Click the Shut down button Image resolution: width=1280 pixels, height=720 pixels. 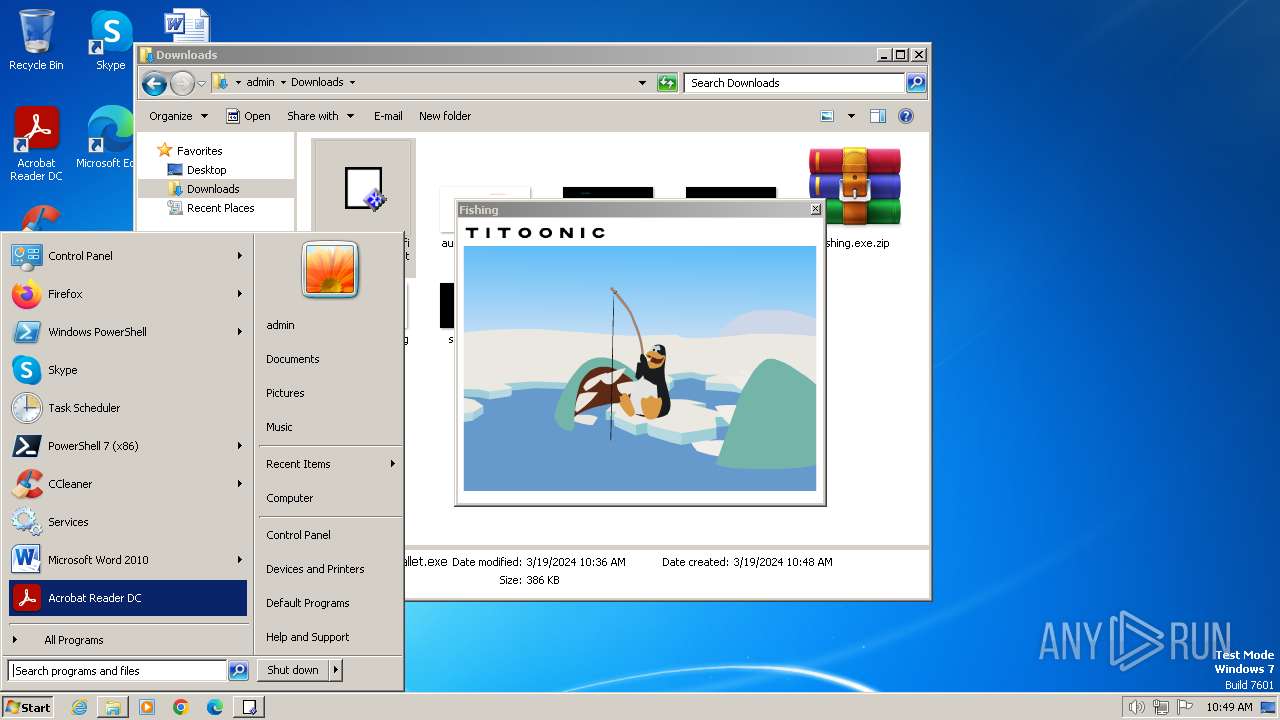coord(293,670)
